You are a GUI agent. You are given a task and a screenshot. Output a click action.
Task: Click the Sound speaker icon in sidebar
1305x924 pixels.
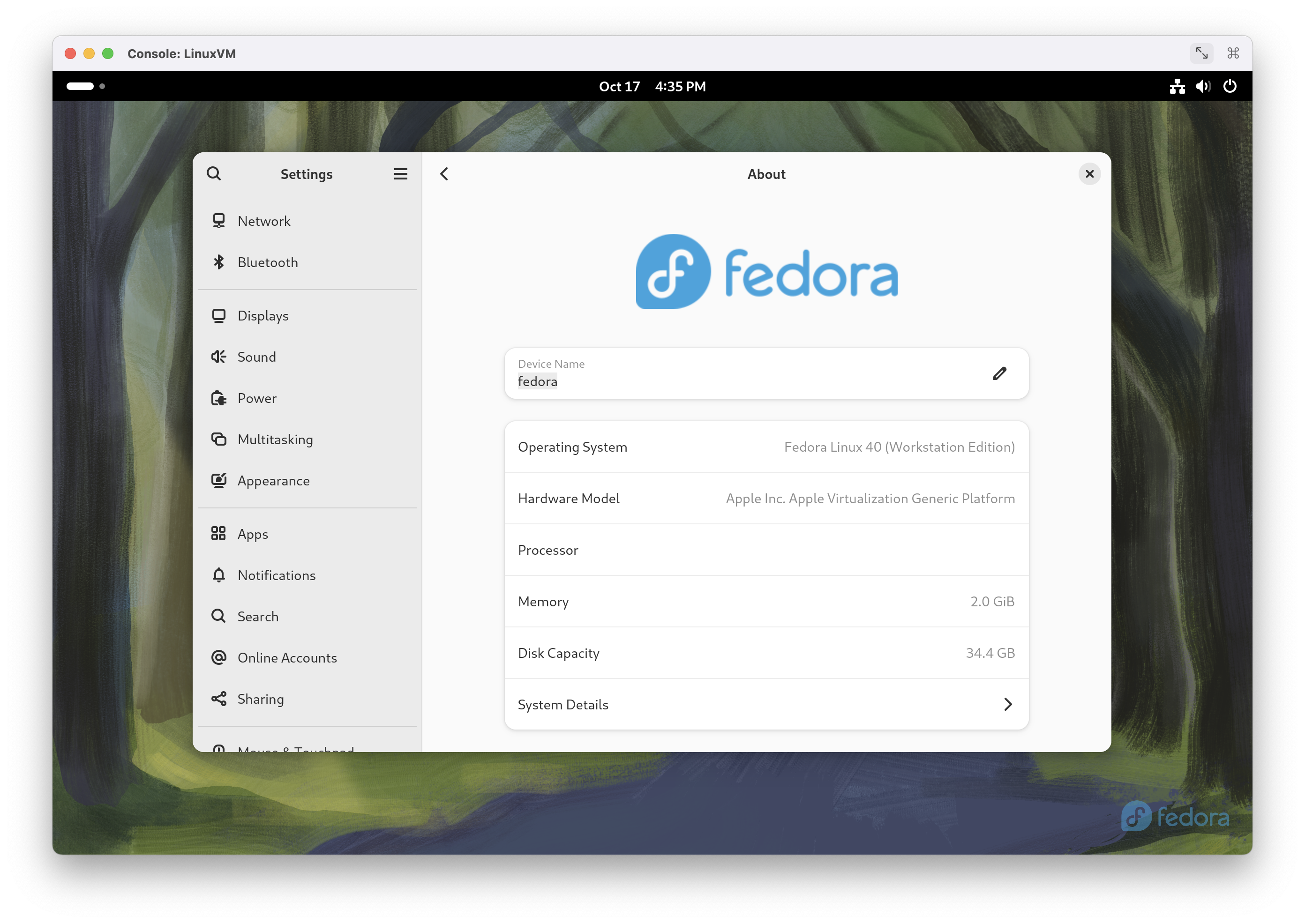(218, 357)
